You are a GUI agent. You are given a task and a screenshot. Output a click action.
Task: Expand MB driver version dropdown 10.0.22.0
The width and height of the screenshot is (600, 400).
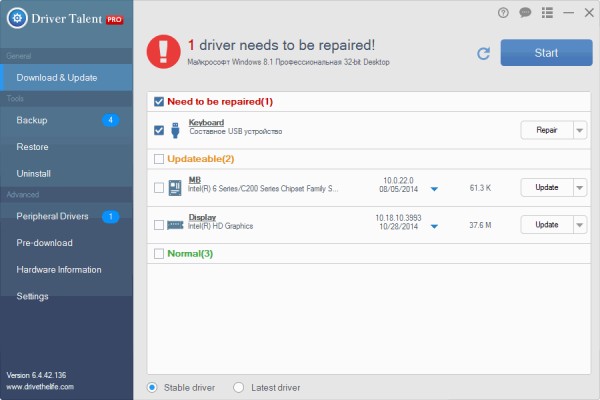pyautogui.click(x=434, y=189)
